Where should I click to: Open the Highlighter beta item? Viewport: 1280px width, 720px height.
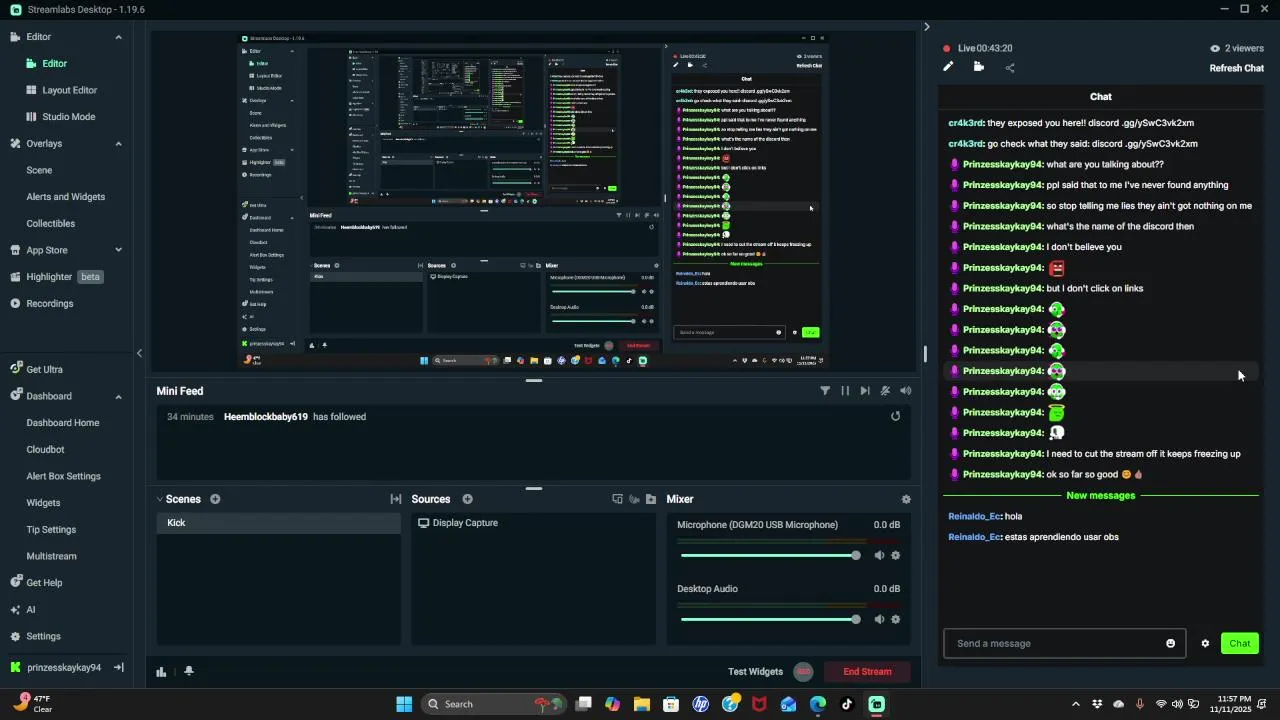(66, 277)
